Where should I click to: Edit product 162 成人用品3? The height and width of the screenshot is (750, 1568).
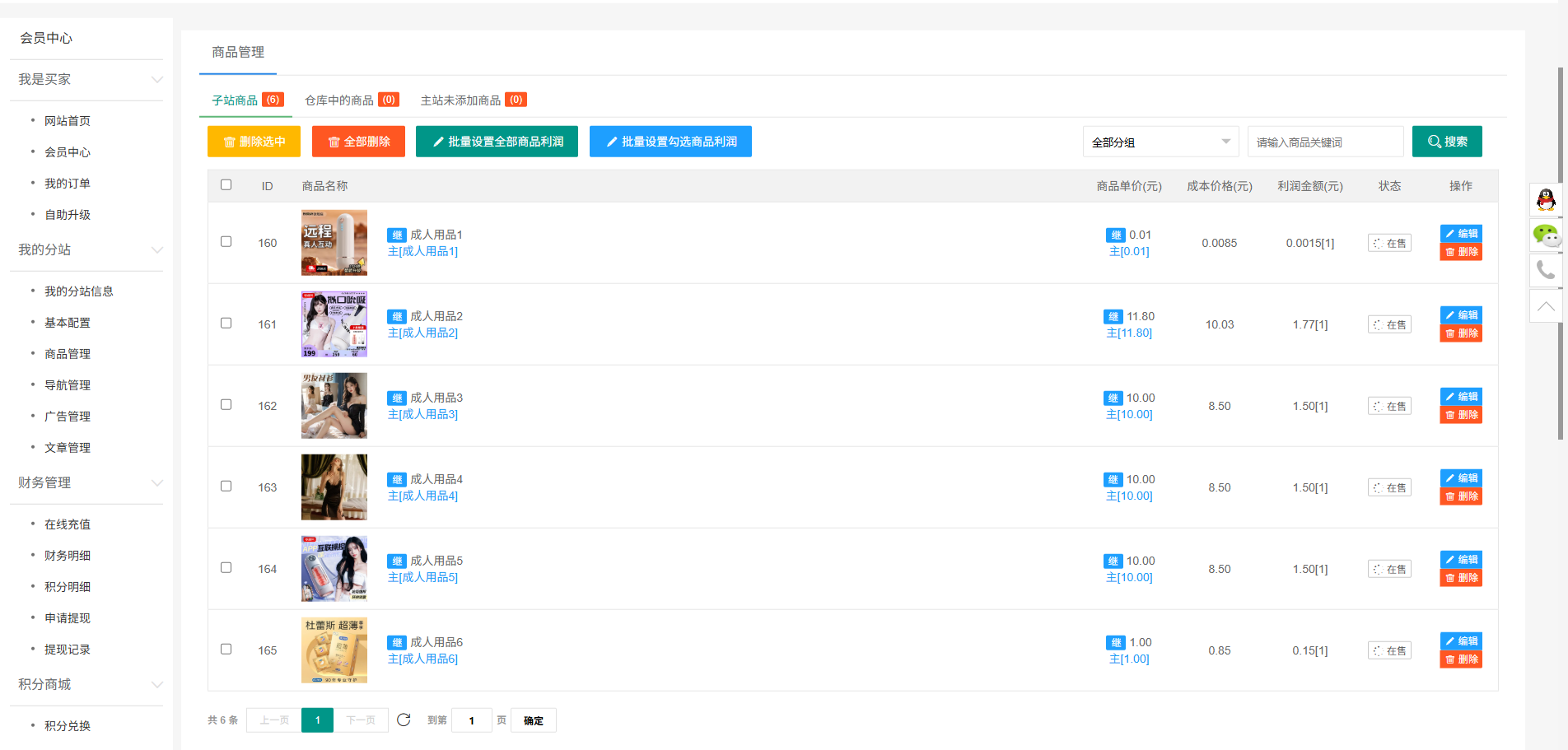pyautogui.click(x=1461, y=397)
